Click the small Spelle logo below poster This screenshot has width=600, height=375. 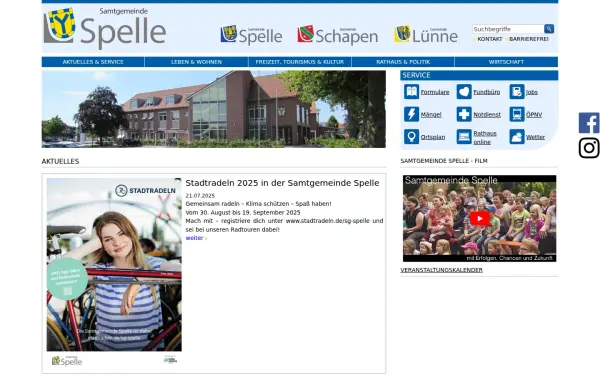pos(67,361)
